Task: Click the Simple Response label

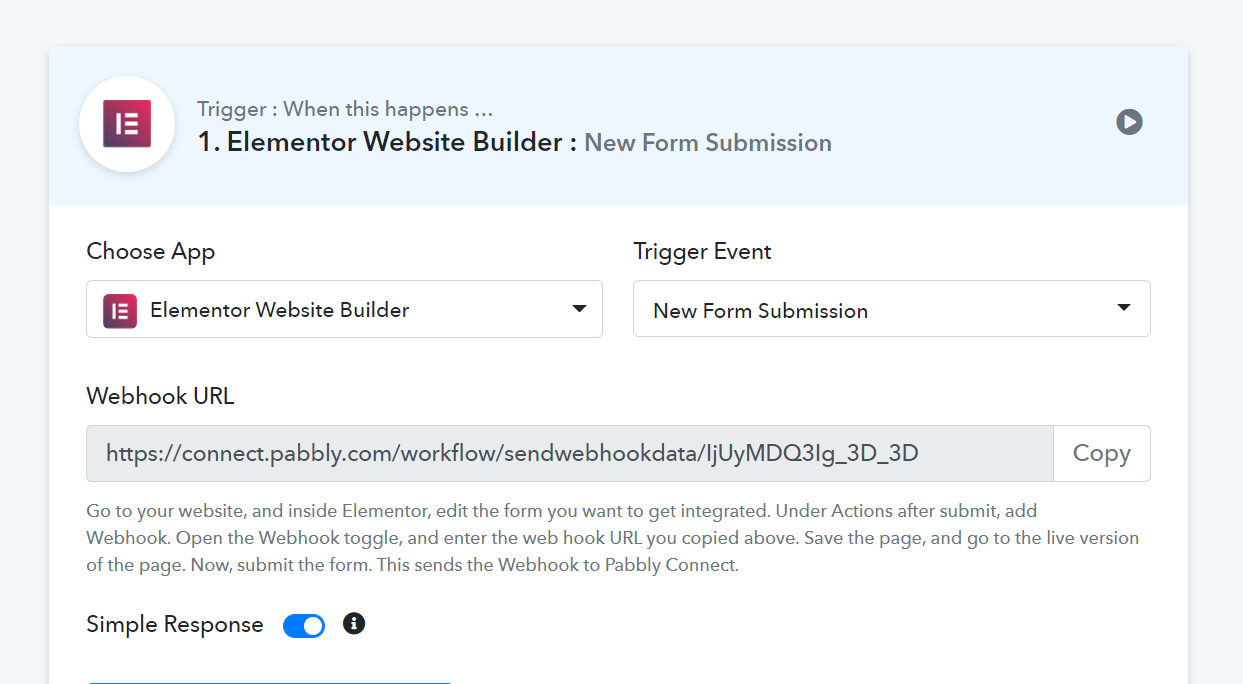Action: point(175,625)
